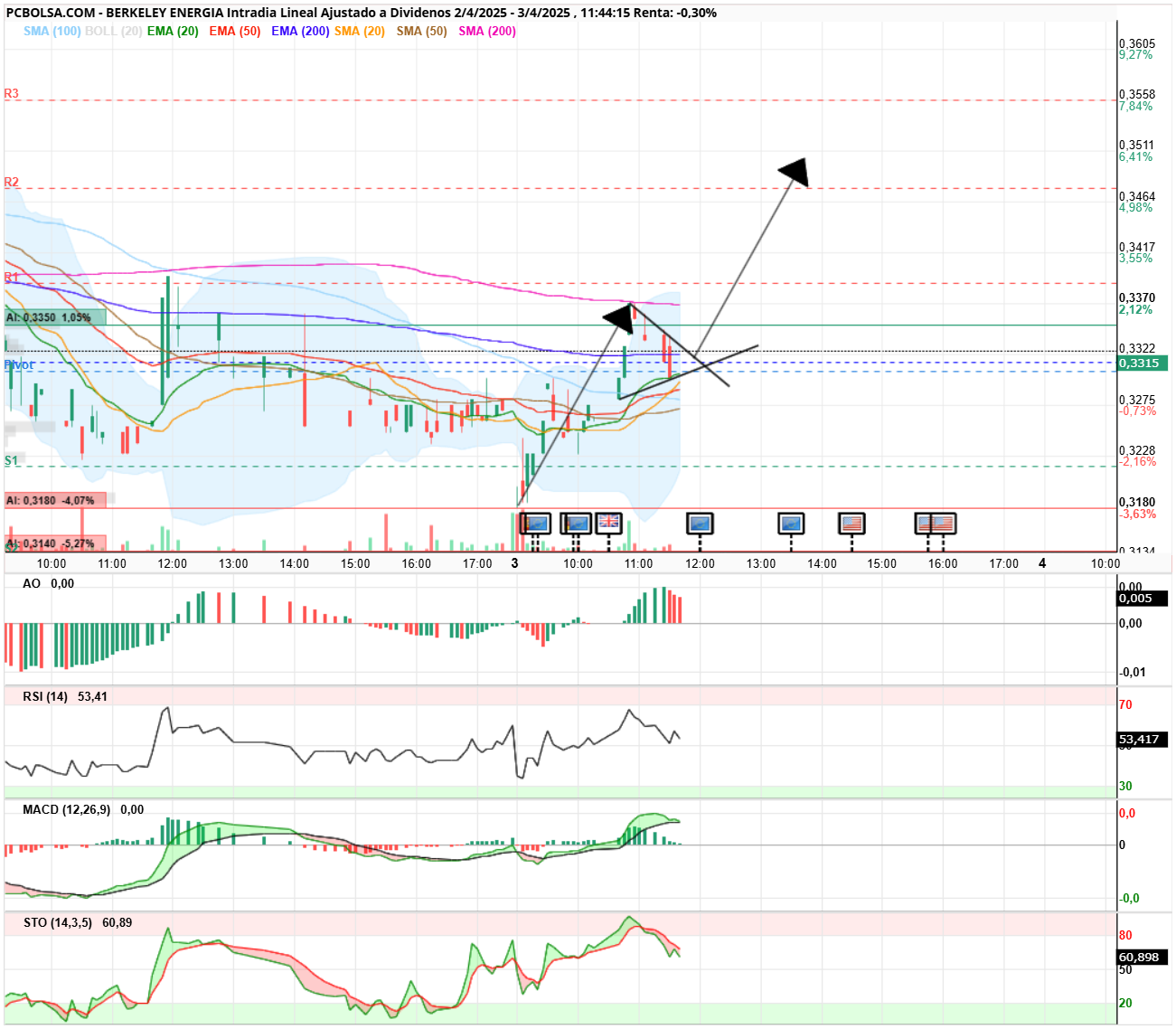Click the EU flag event icon near 13:30
Screen dimensions: 1176x1029
[x=791, y=523]
